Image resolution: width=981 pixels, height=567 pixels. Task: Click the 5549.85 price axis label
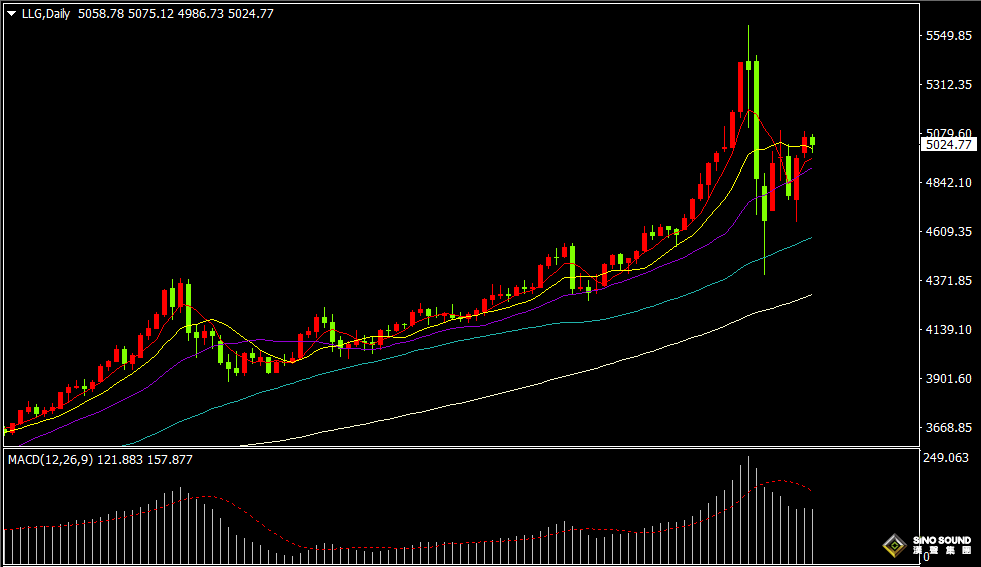pos(949,36)
